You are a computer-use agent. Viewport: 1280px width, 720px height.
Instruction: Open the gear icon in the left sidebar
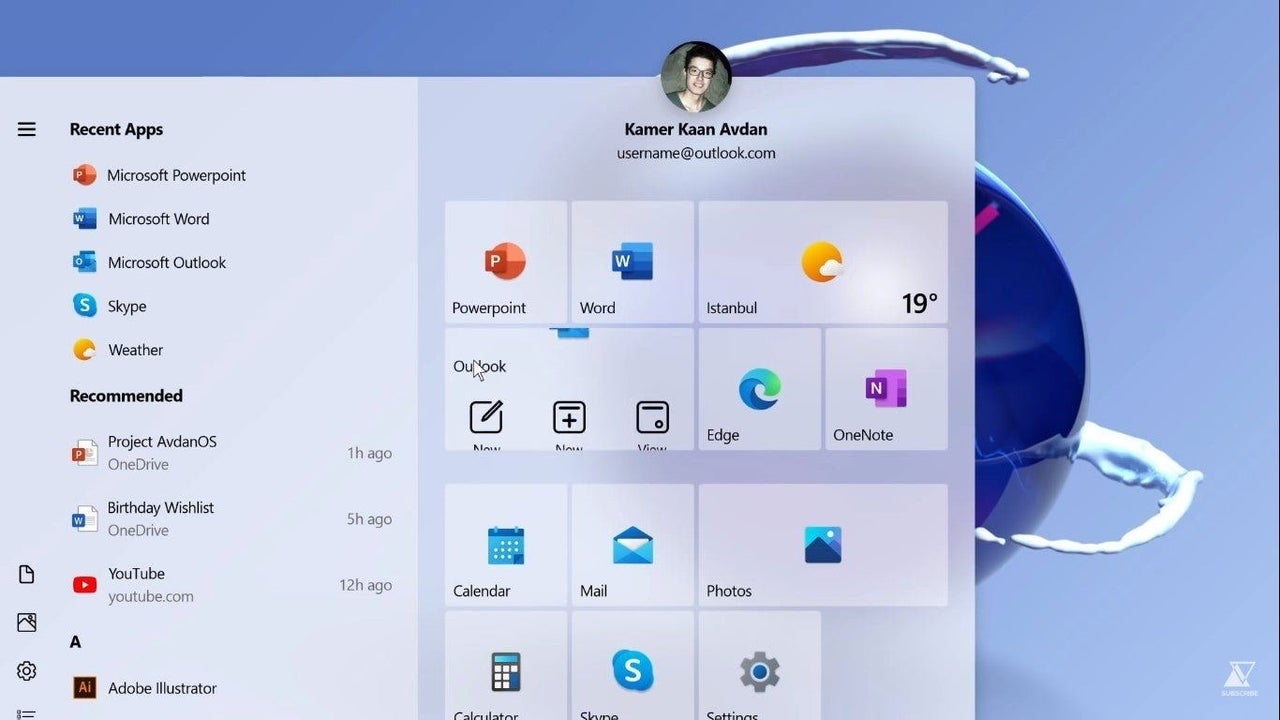pos(27,670)
